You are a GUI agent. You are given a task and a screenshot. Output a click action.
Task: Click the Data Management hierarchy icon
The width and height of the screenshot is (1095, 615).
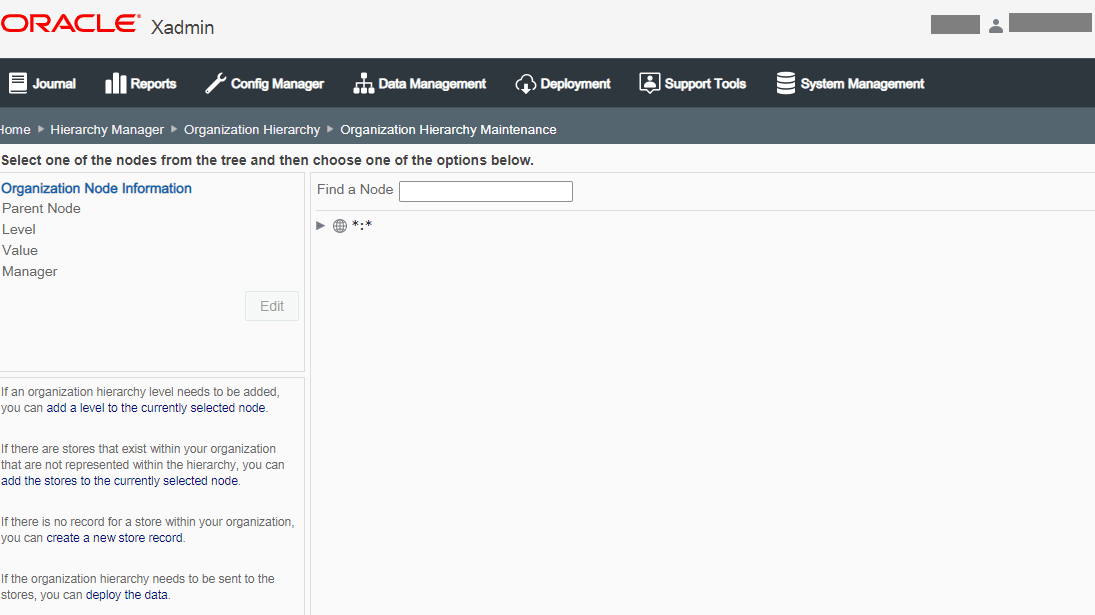point(363,83)
